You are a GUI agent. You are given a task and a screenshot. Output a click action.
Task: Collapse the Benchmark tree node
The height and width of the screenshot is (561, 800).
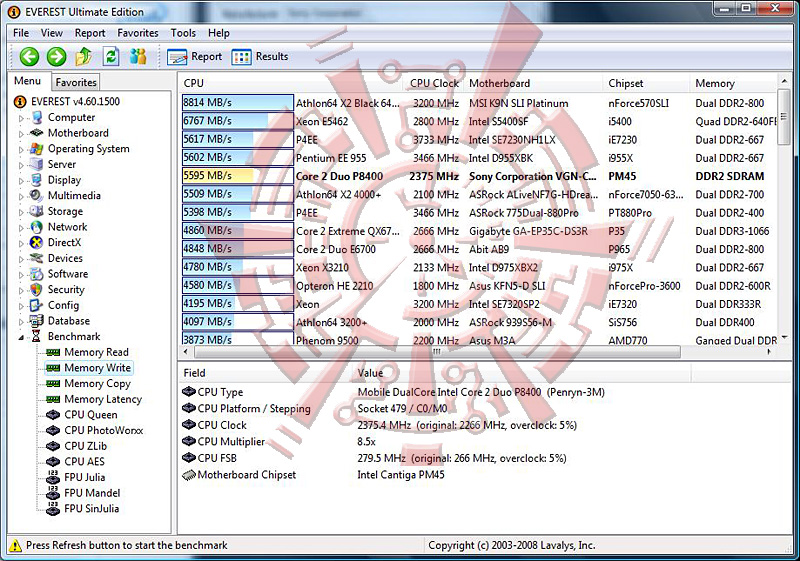pos(21,338)
